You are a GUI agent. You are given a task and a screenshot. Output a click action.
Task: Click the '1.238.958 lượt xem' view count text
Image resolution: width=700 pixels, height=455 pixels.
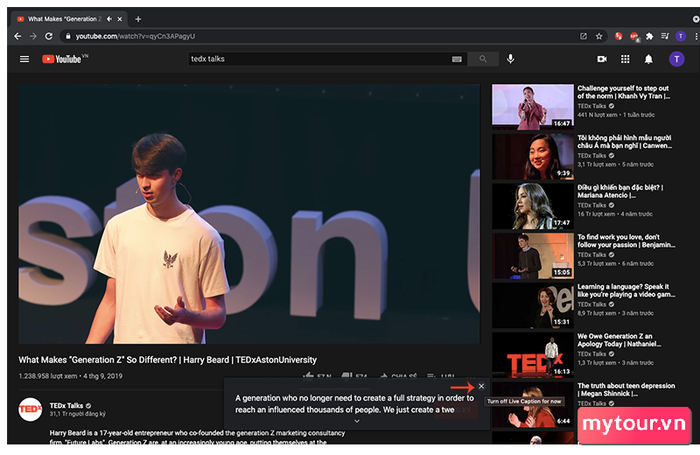pyautogui.click(x=48, y=376)
